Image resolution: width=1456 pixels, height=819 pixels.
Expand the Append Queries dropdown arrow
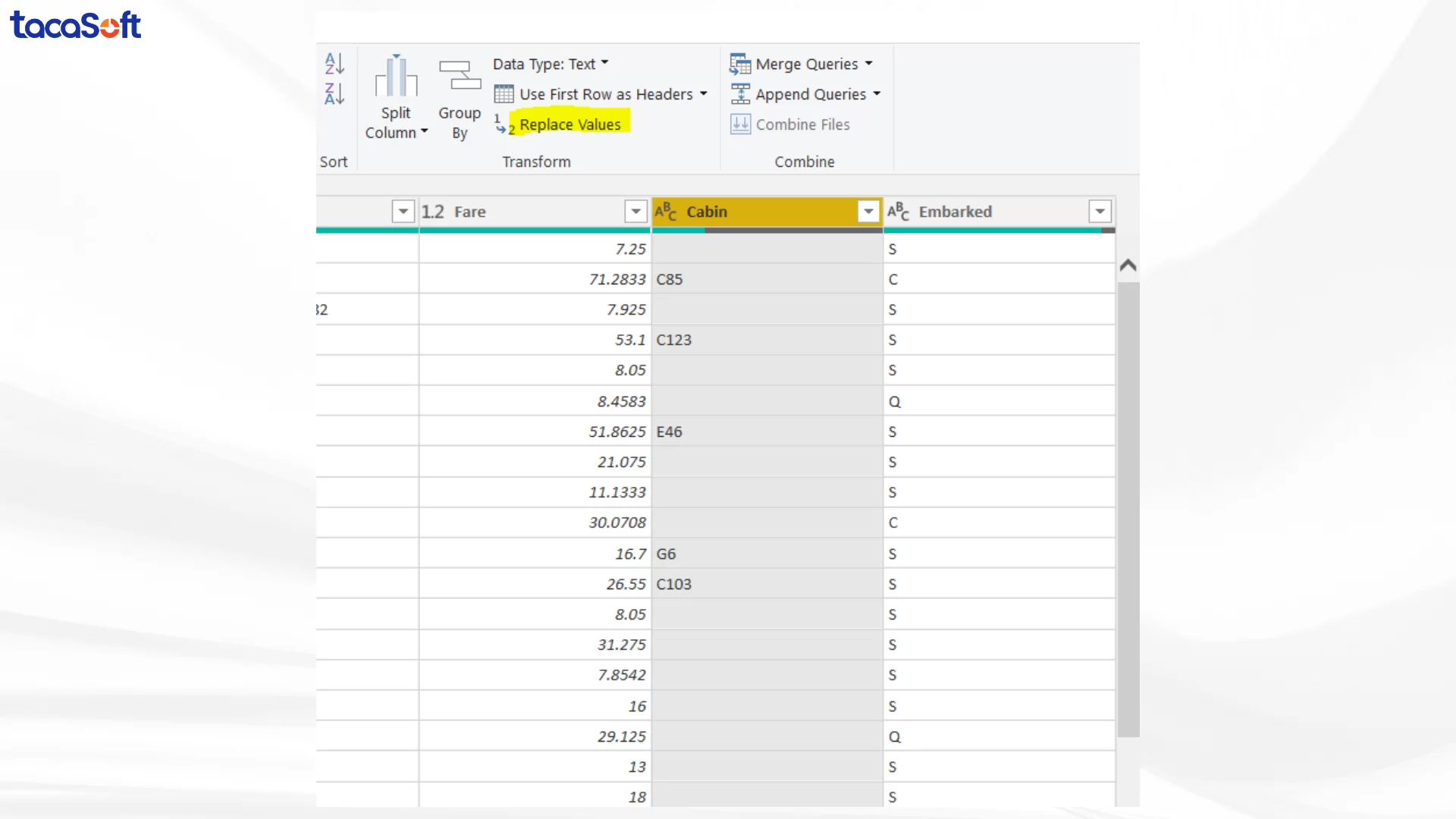click(x=877, y=94)
